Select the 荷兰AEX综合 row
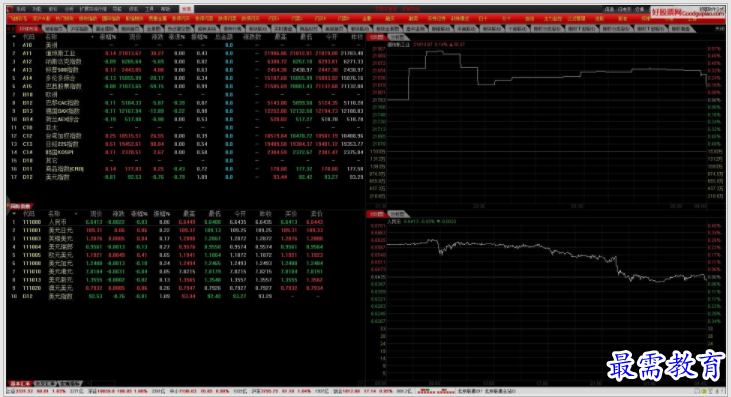 coord(186,119)
